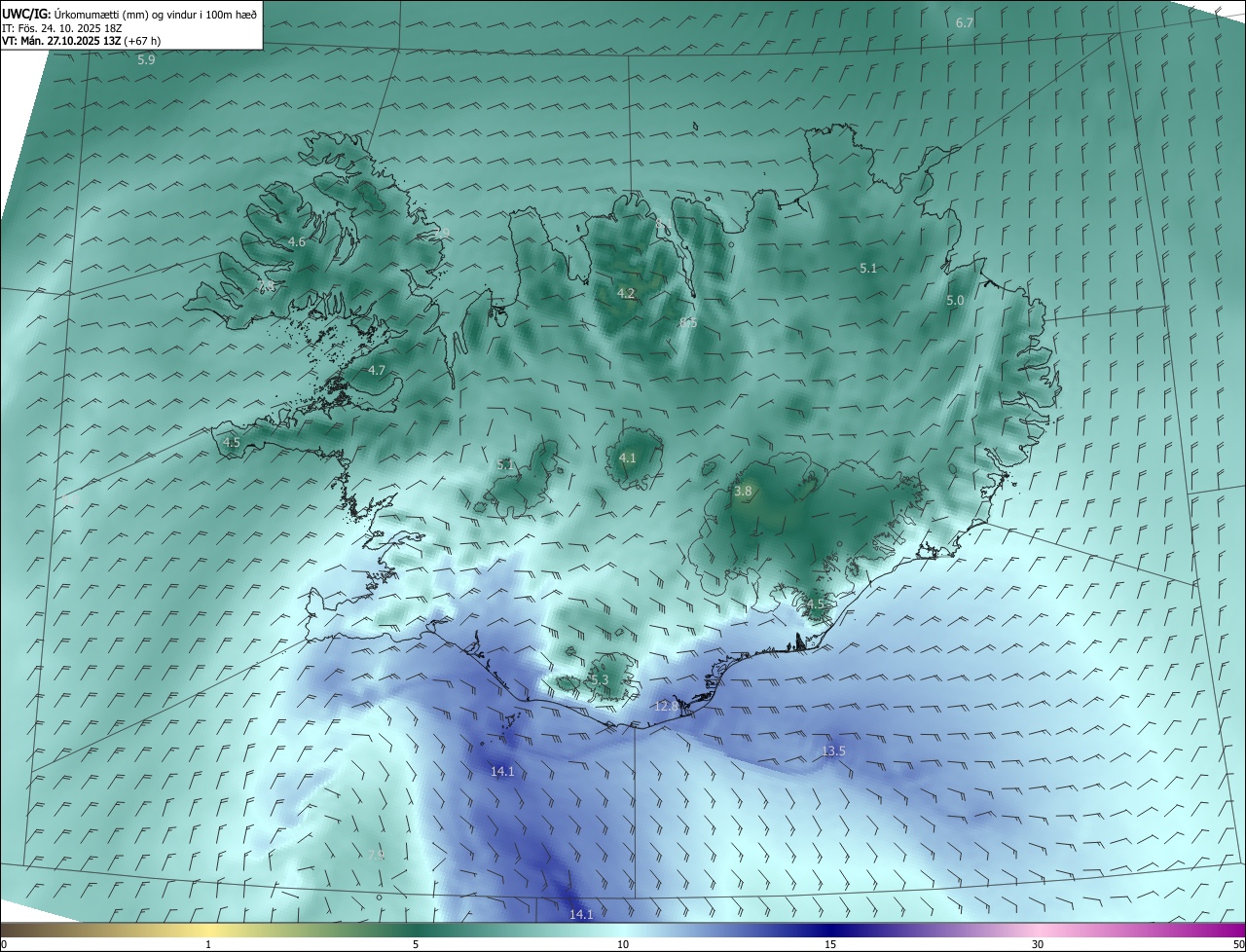Click the 4.5 value on the Snæfellsnes peninsula

(232, 442)
